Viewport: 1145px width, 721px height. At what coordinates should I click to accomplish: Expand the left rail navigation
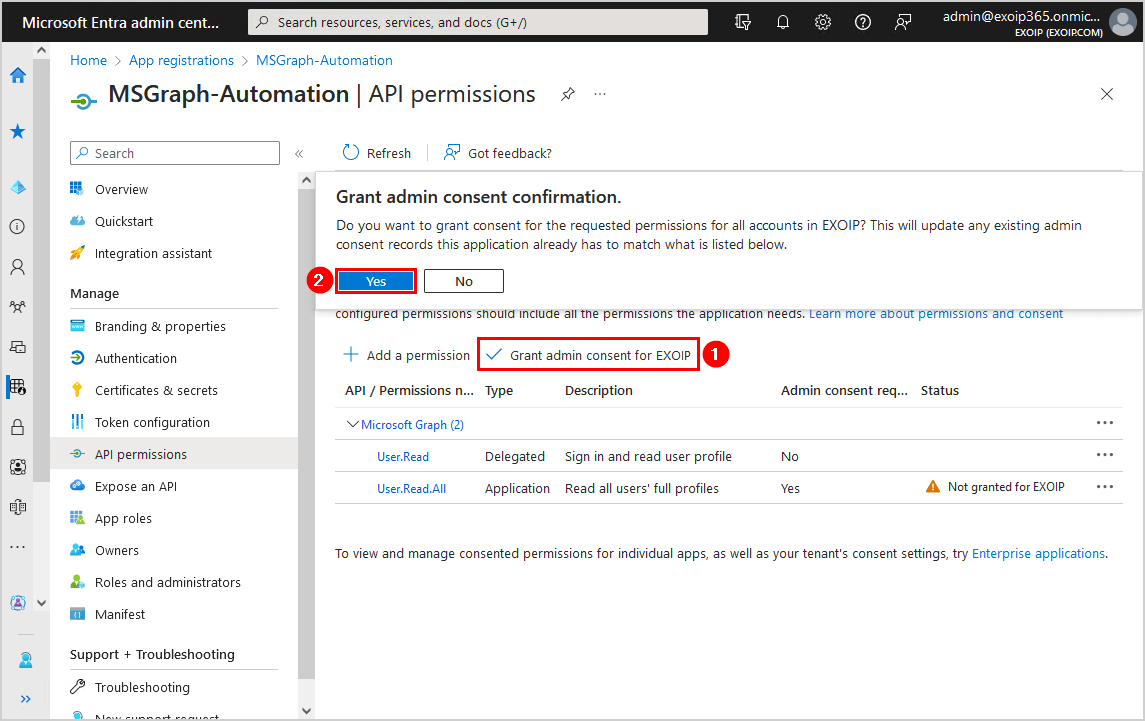pos(25,698)
